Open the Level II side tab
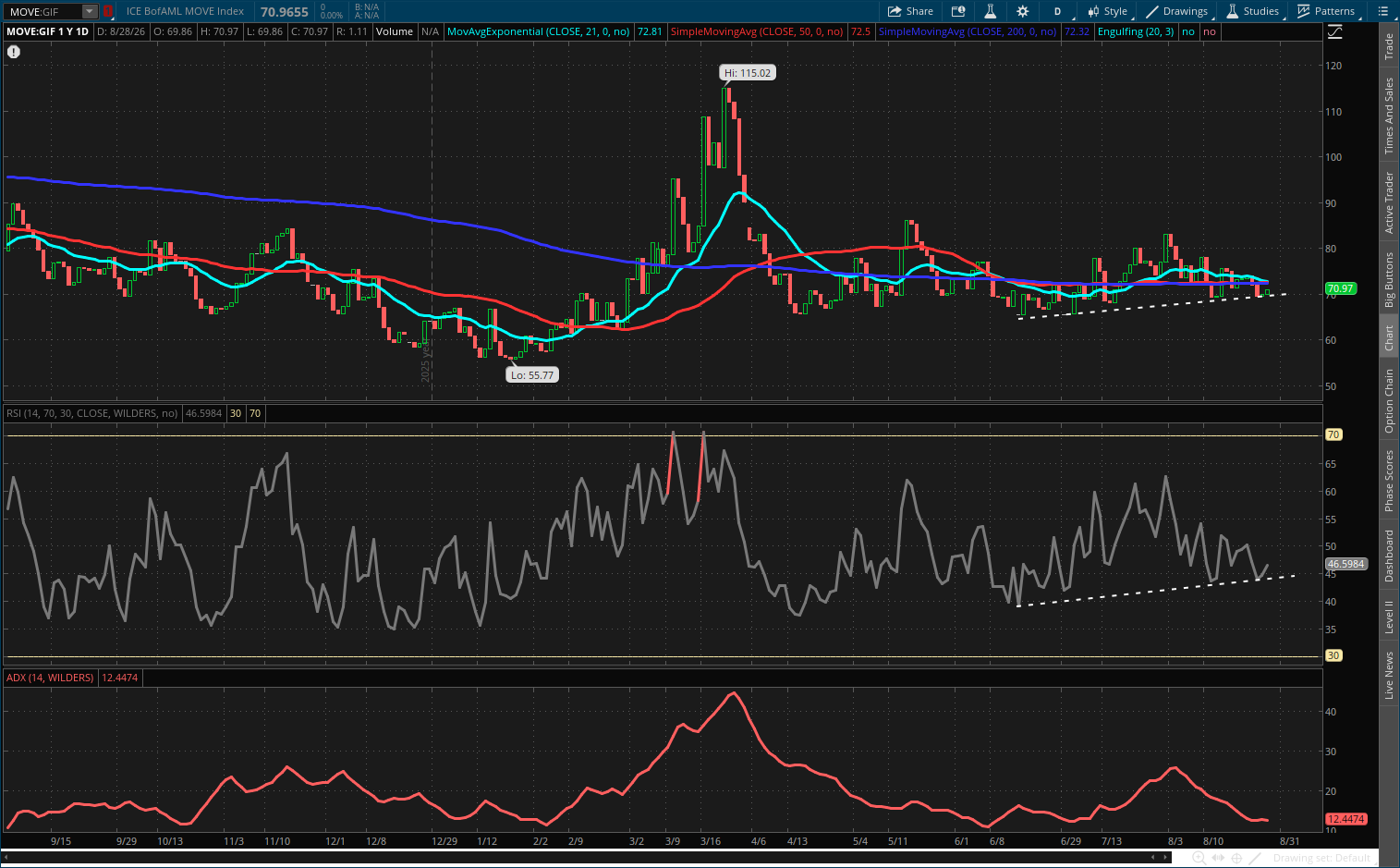This screenshot has width=1400, height=868. (1388, 617)
